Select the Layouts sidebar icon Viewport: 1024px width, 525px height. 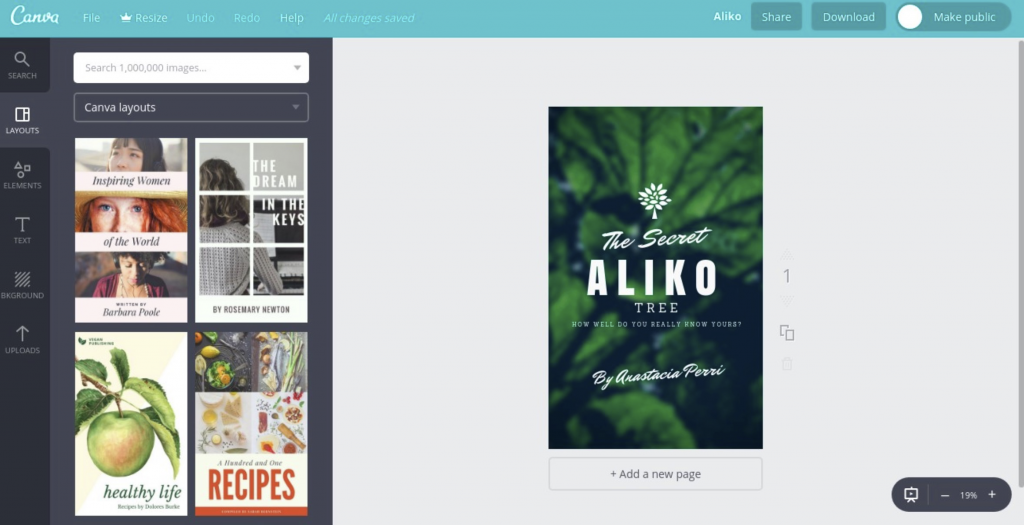coord(22,120)
